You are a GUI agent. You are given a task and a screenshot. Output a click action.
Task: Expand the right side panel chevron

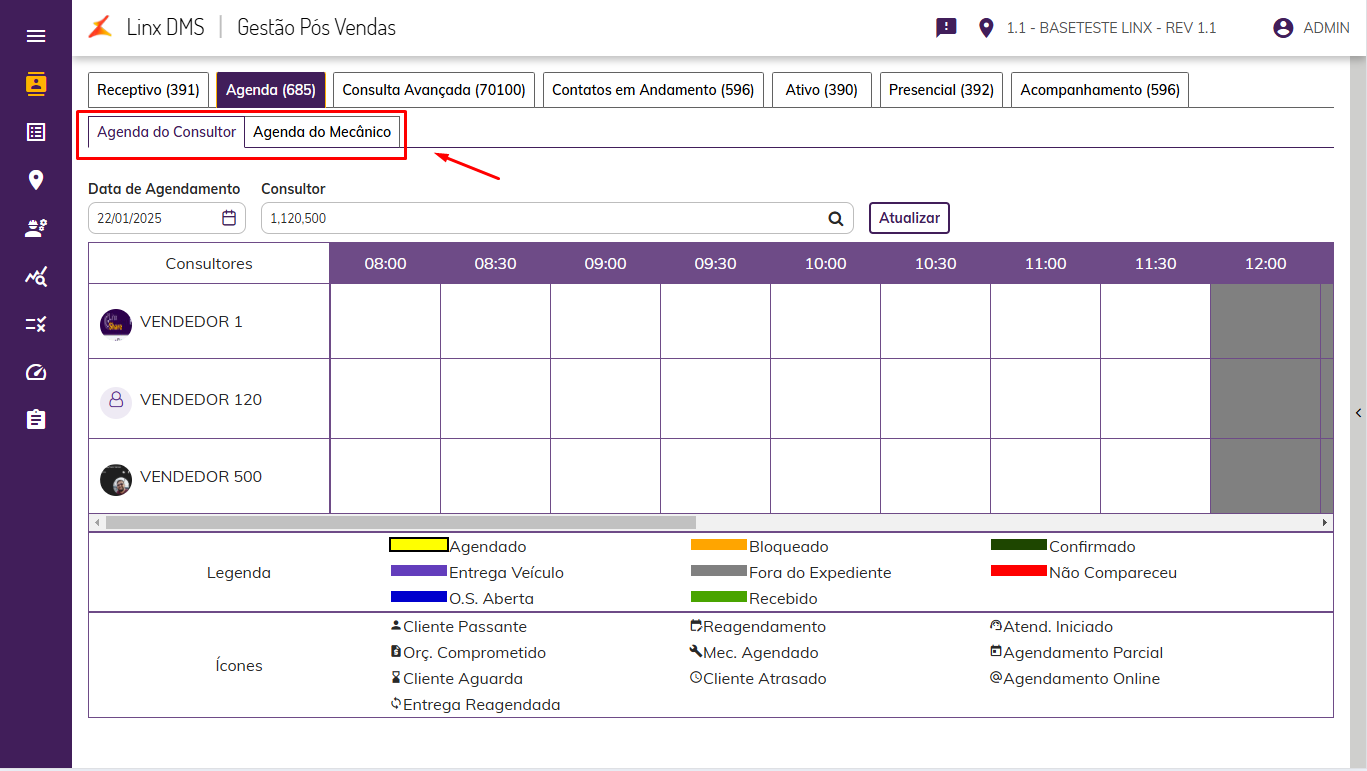[1359, 413]
